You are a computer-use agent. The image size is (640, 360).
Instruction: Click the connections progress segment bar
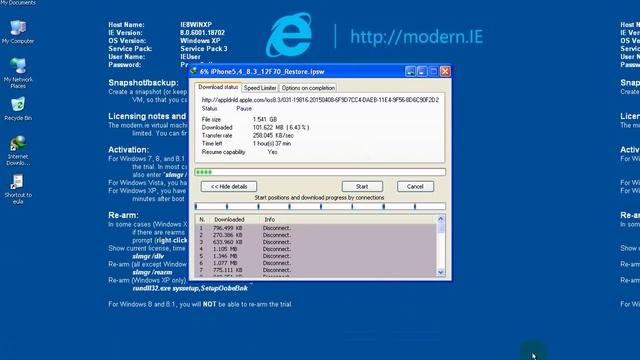point(320,207)
